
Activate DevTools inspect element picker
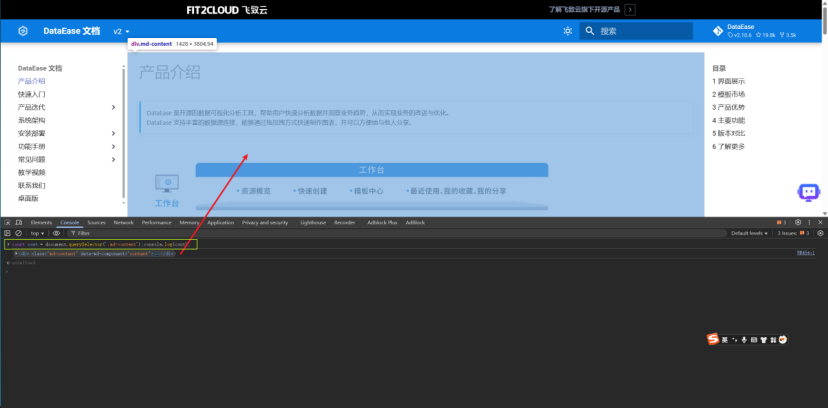(x=7, y=223)
